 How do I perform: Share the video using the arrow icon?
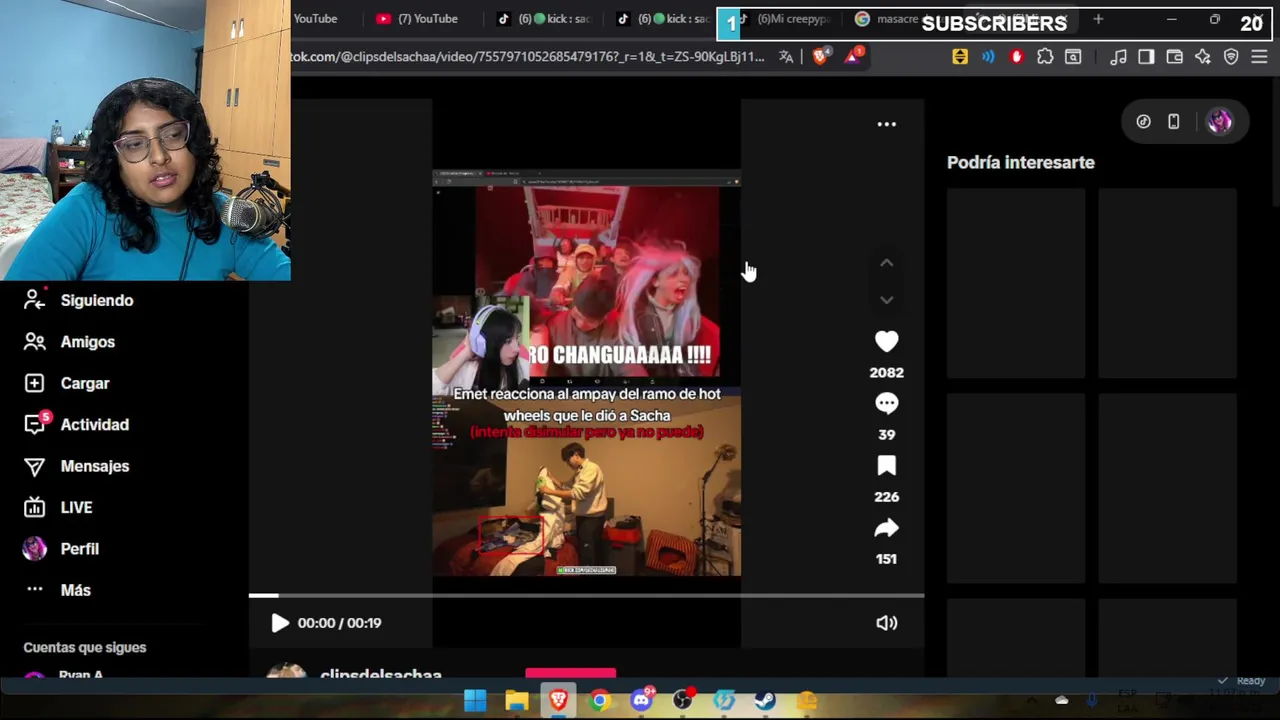(x=886, y=528)
